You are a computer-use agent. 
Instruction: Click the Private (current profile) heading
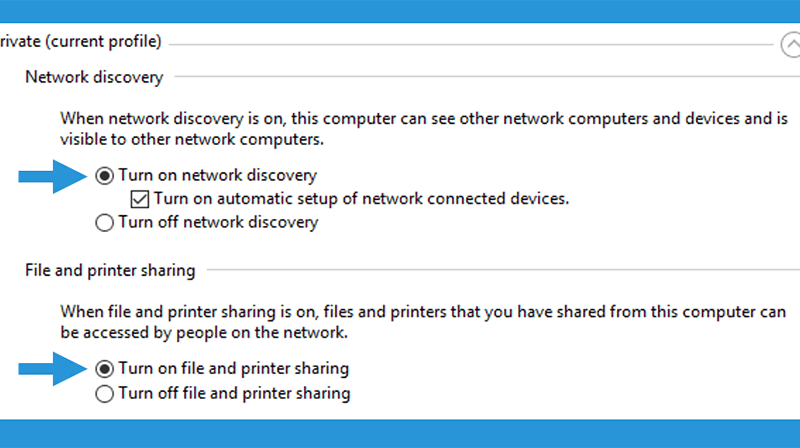81,41
